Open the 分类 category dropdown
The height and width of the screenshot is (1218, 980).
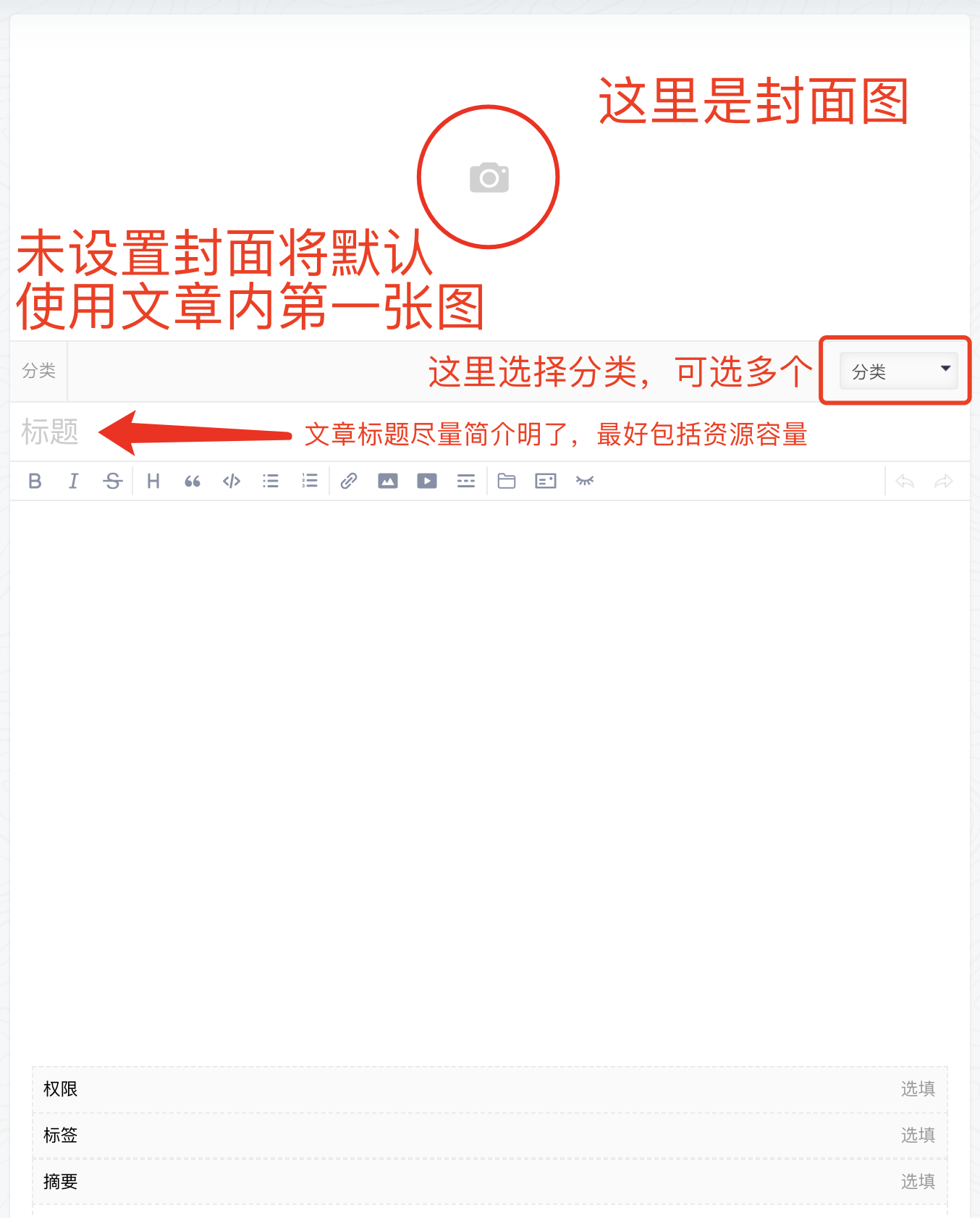pyautogui.click(x=899, y=371)
